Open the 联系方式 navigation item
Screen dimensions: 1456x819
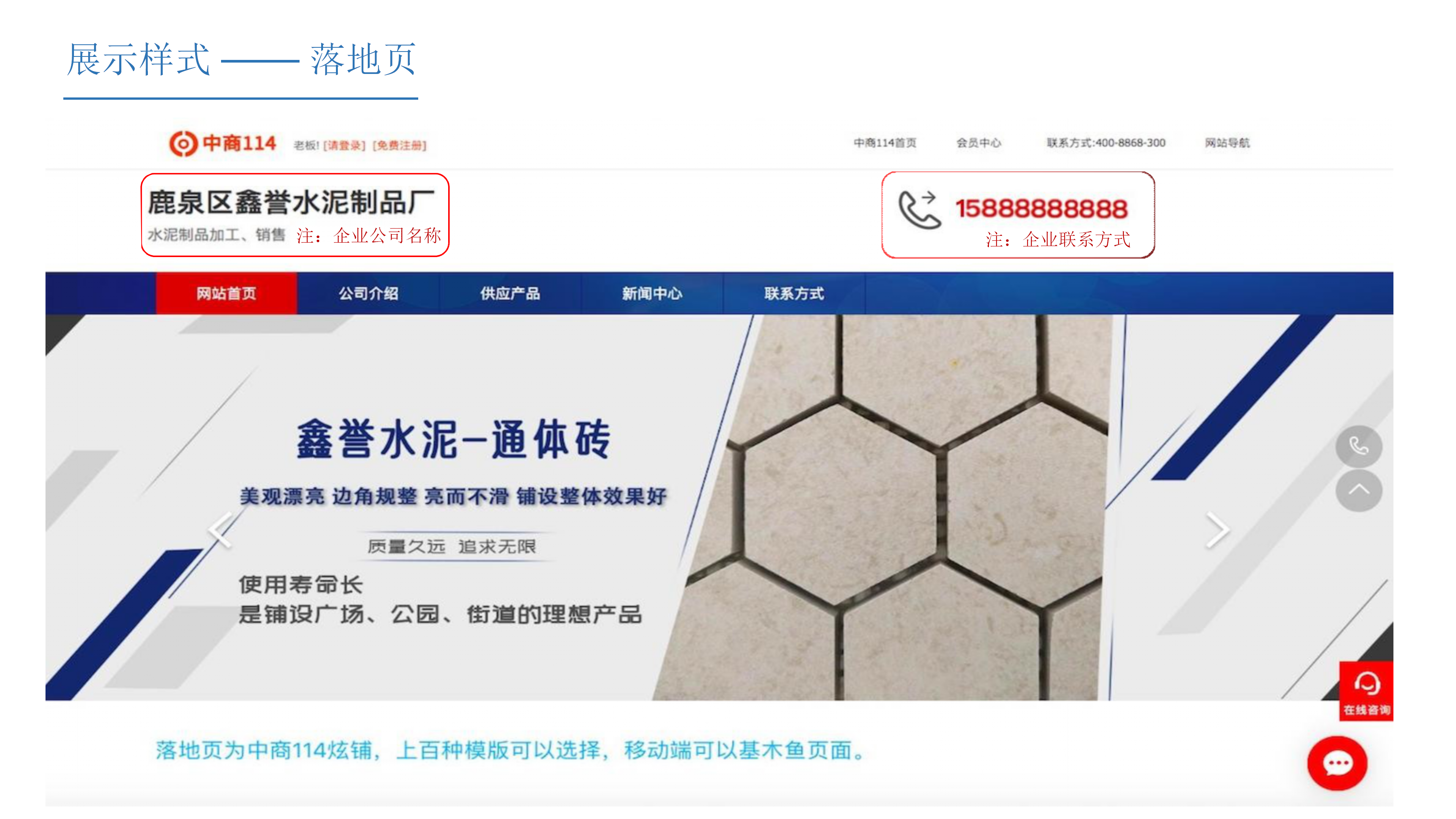[x=794, y=293]
